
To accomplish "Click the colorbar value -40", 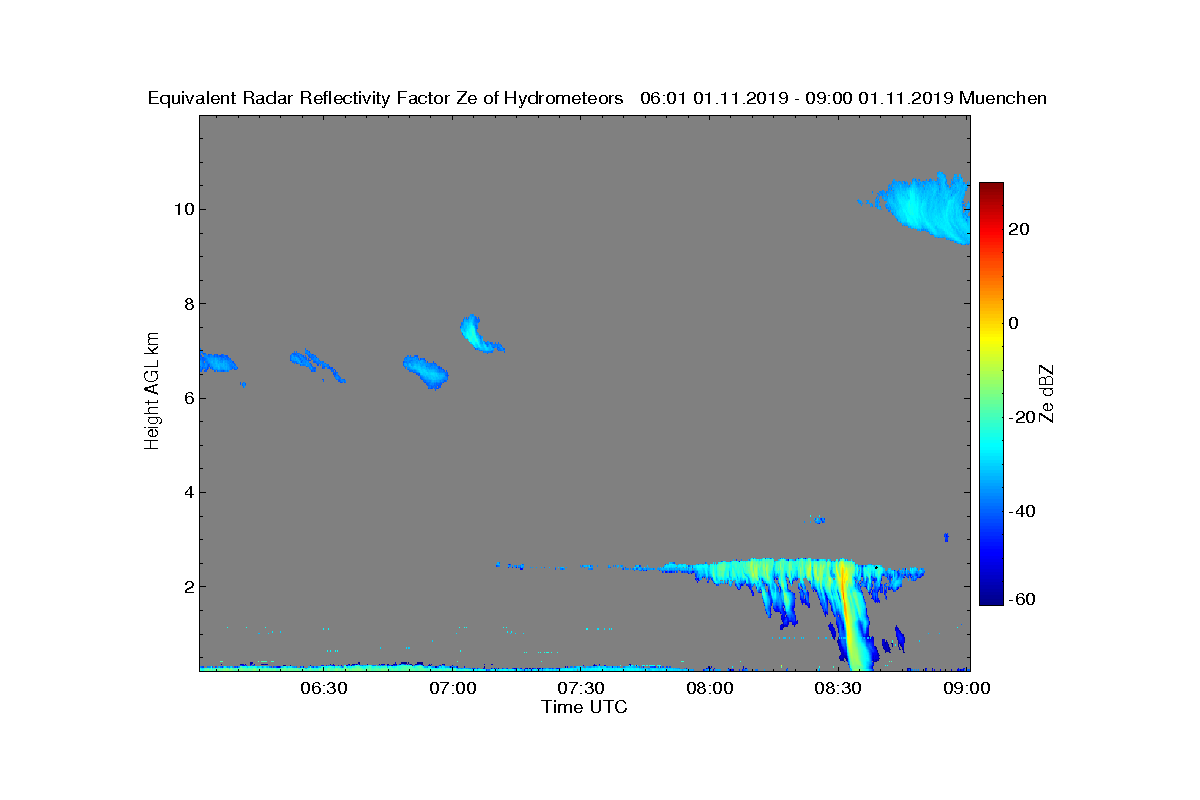I will point(1021,512).
